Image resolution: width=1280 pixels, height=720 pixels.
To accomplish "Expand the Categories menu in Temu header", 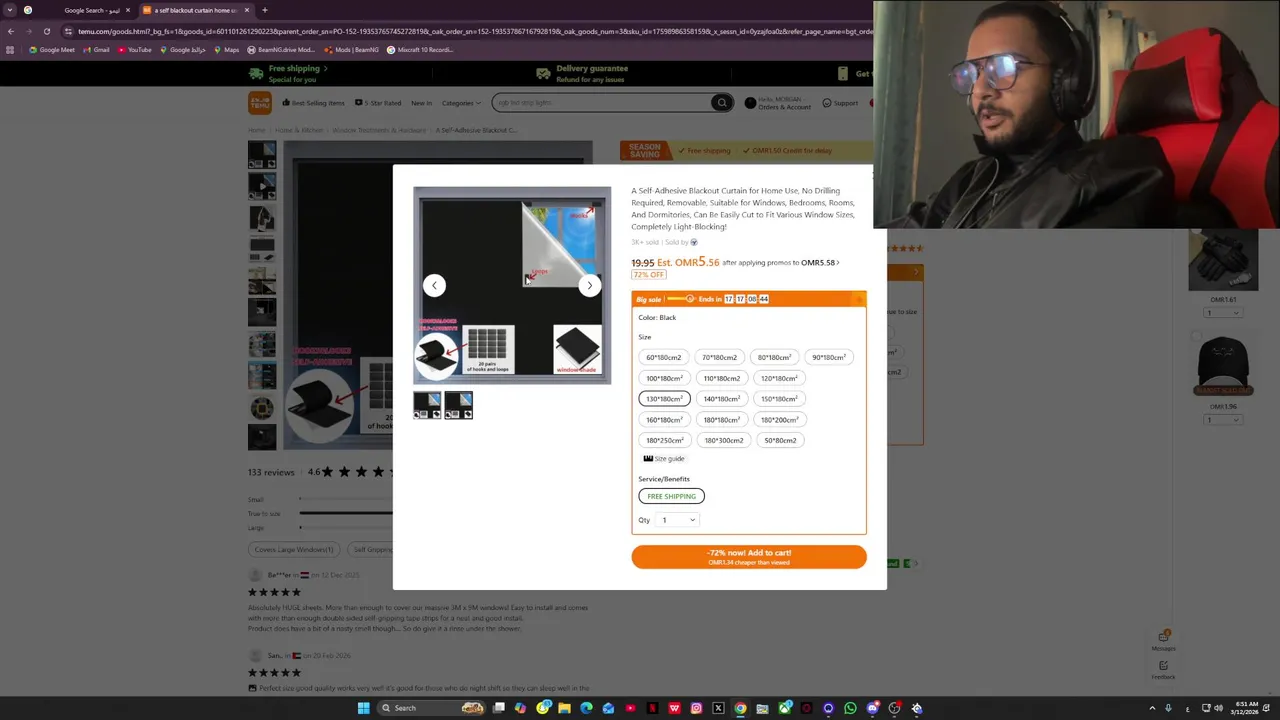I will coord(461,103).
